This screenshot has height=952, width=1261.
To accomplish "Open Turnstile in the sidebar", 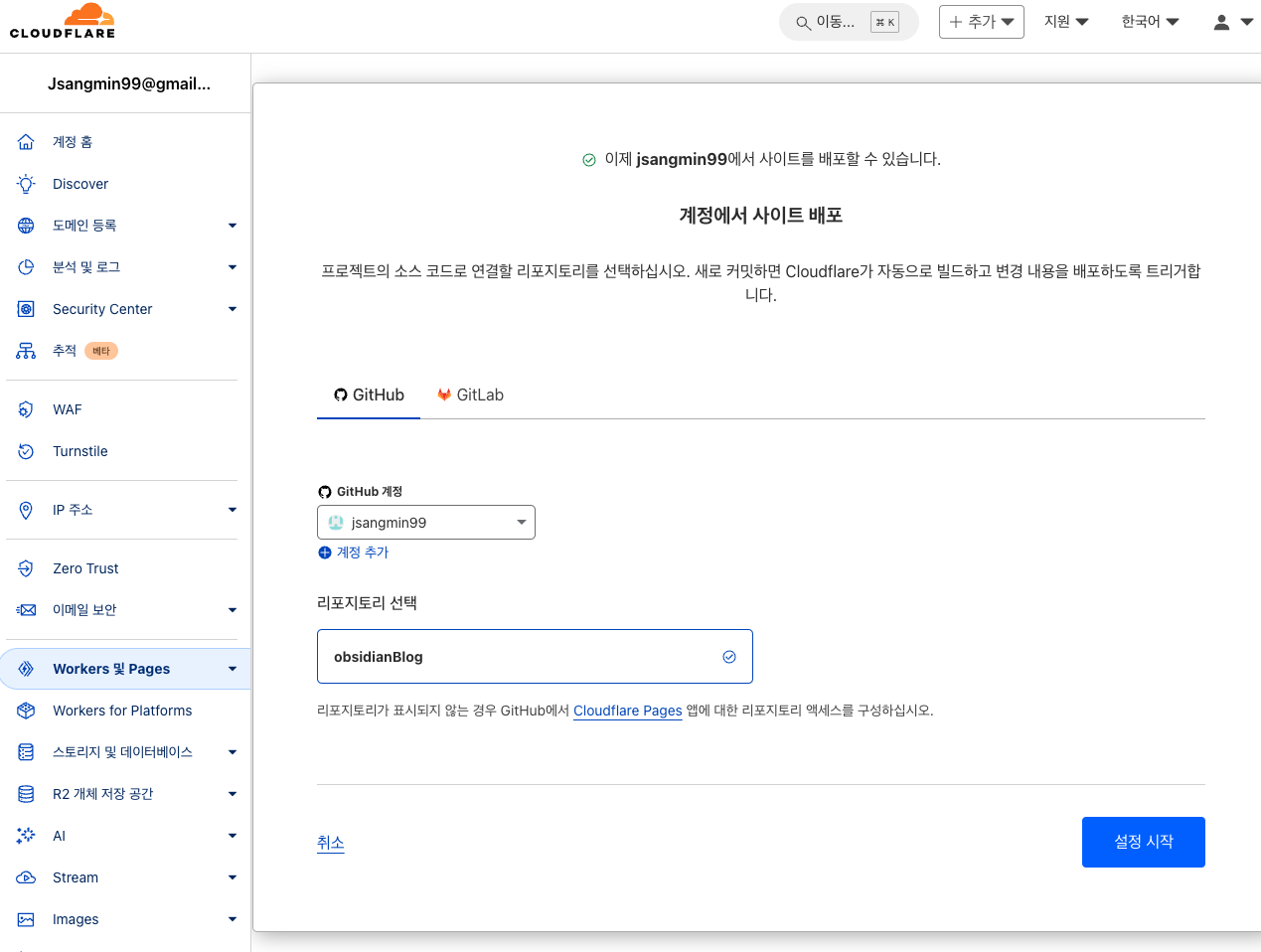I will coord(80,451).
